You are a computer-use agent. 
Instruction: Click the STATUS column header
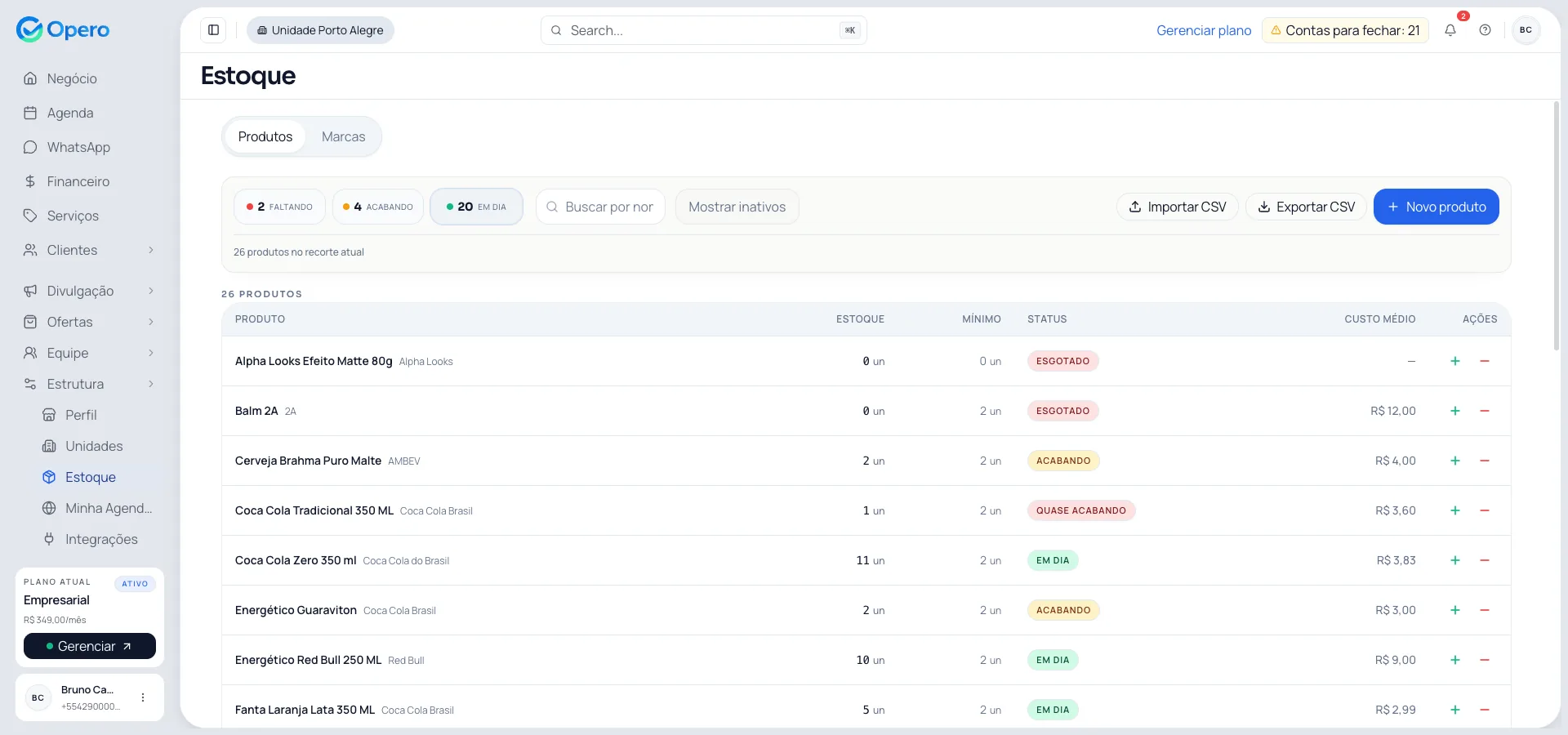tap(1047, 319)
